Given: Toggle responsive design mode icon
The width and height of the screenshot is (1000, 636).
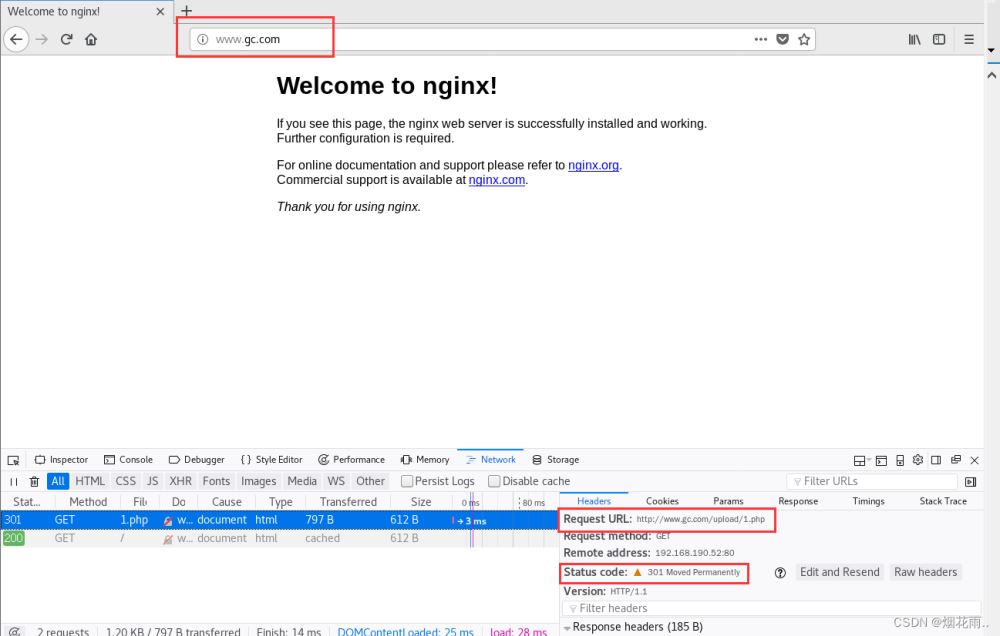Looking at the screenshot, I should point(900,461).
